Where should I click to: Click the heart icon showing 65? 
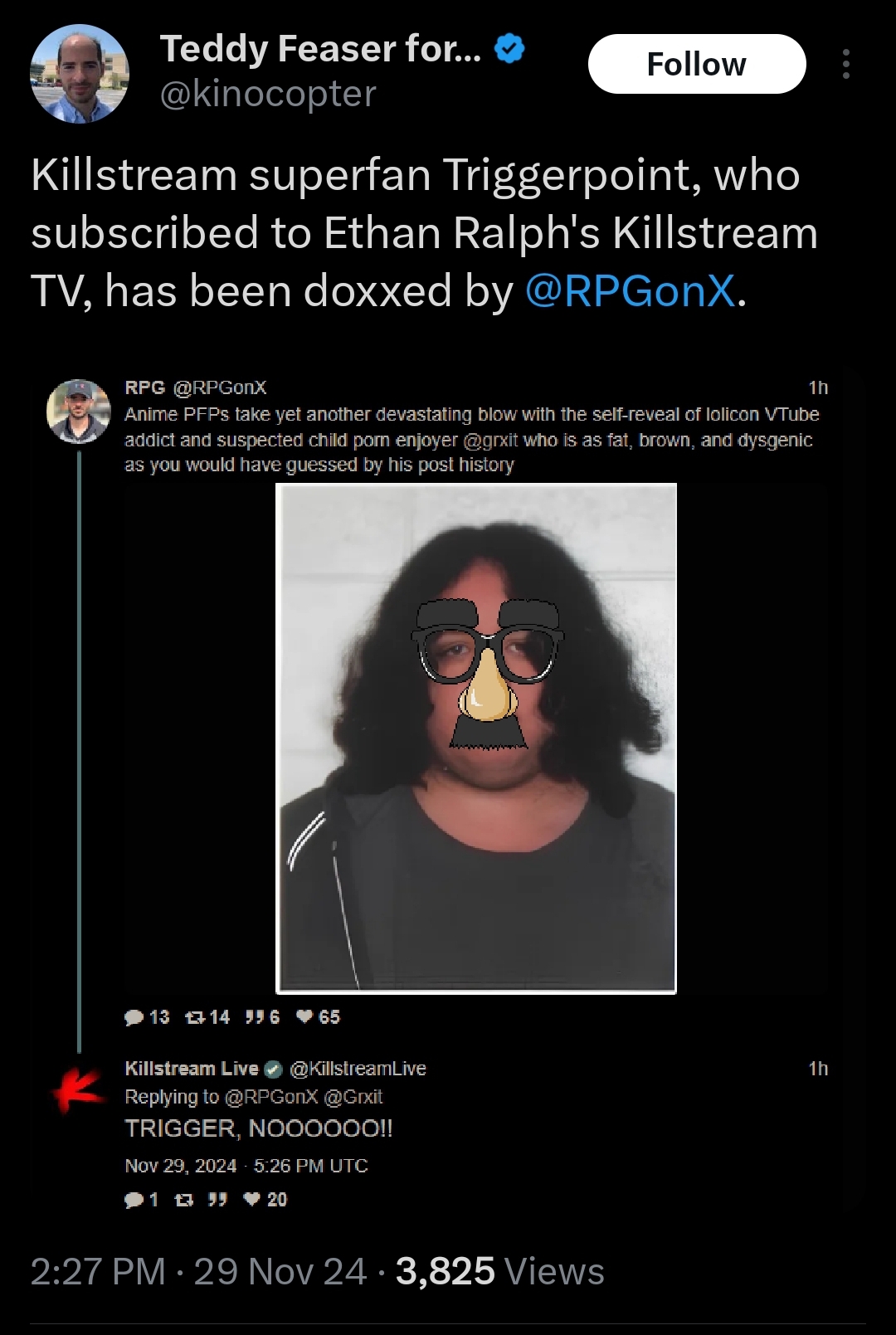(304, 1017)
